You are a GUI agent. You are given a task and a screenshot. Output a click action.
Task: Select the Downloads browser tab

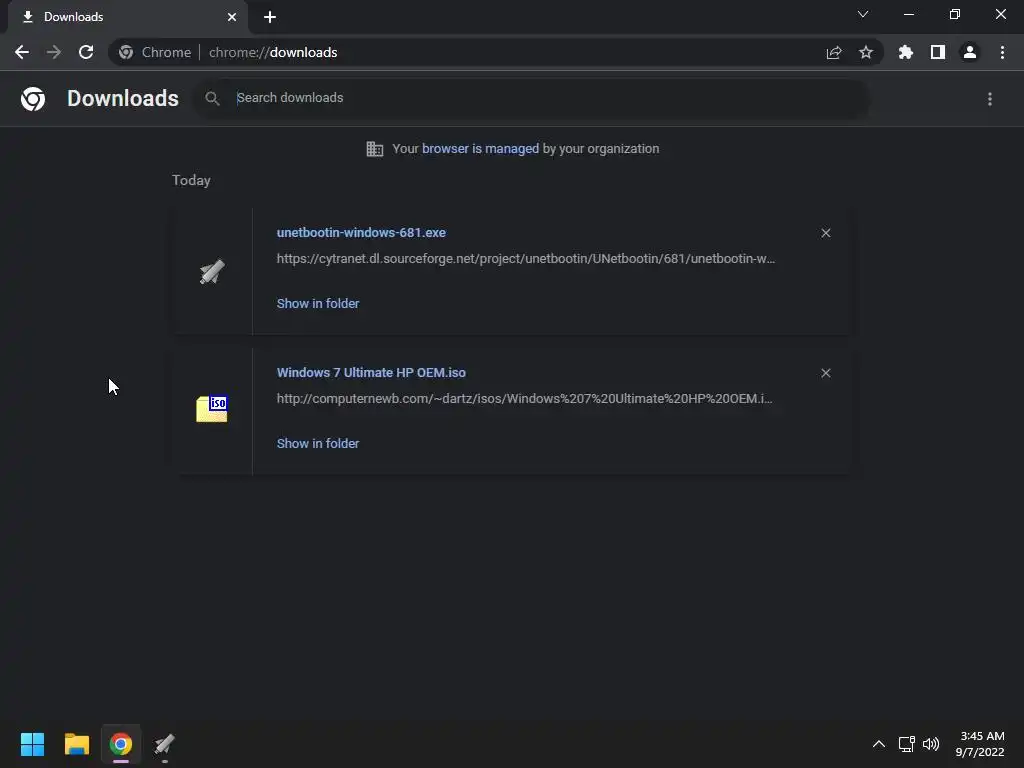click(x=127, y=17)
